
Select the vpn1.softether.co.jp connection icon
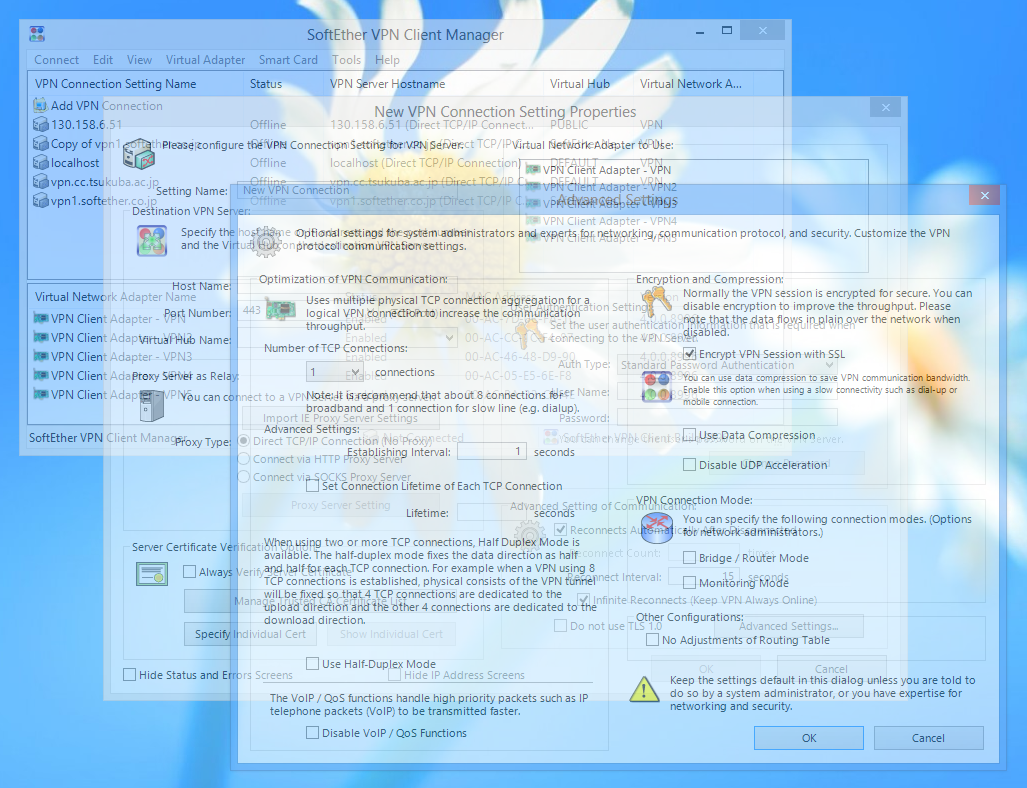(40, 200)
